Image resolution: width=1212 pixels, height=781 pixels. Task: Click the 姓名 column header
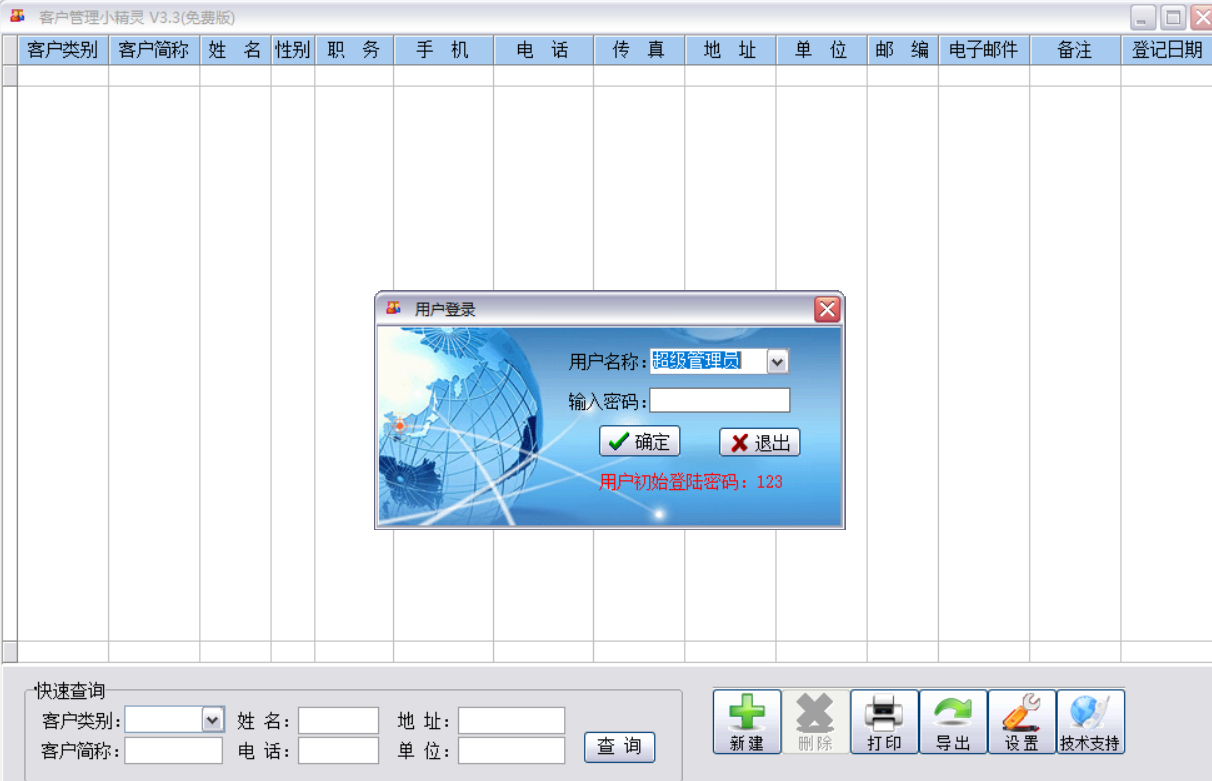(x=235, y=50)
